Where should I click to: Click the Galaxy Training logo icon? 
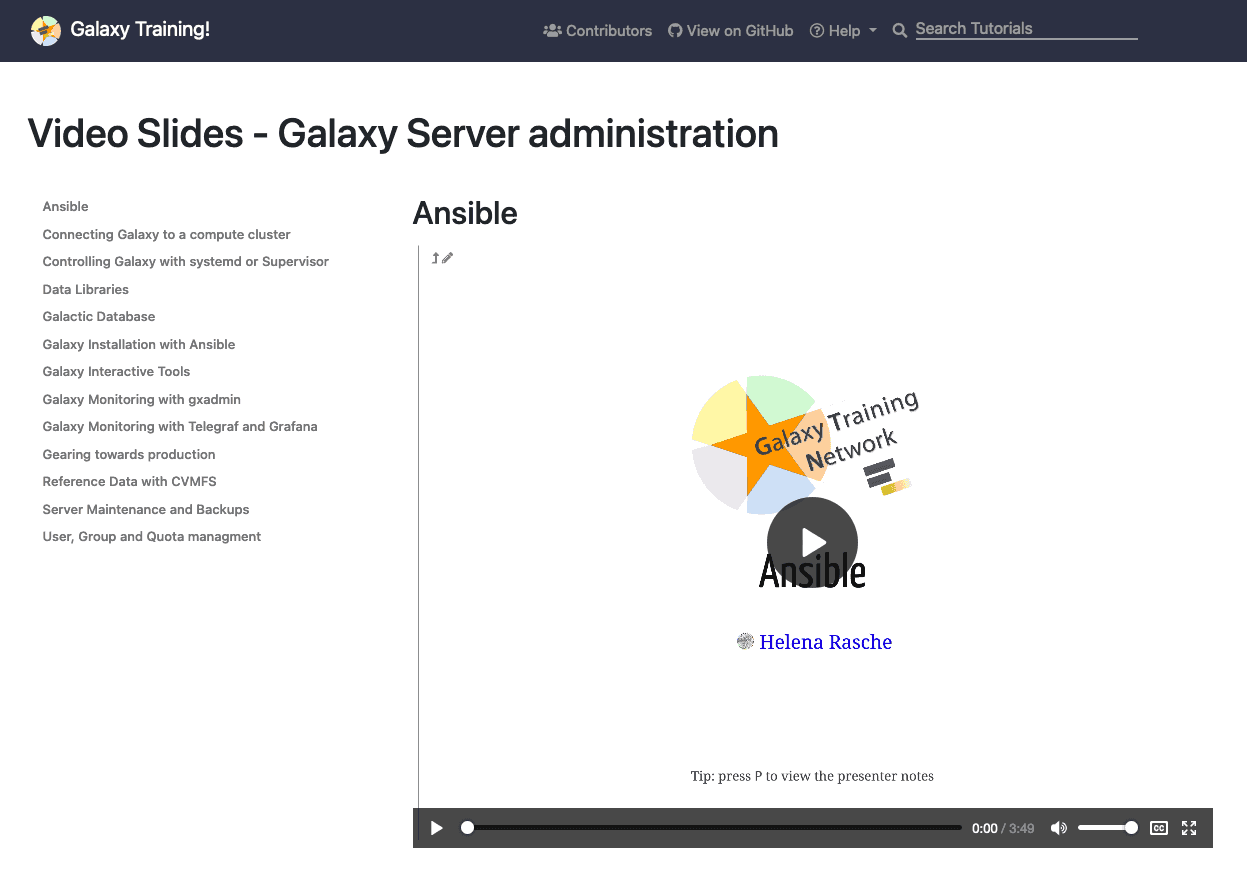(x=46, y=30)
